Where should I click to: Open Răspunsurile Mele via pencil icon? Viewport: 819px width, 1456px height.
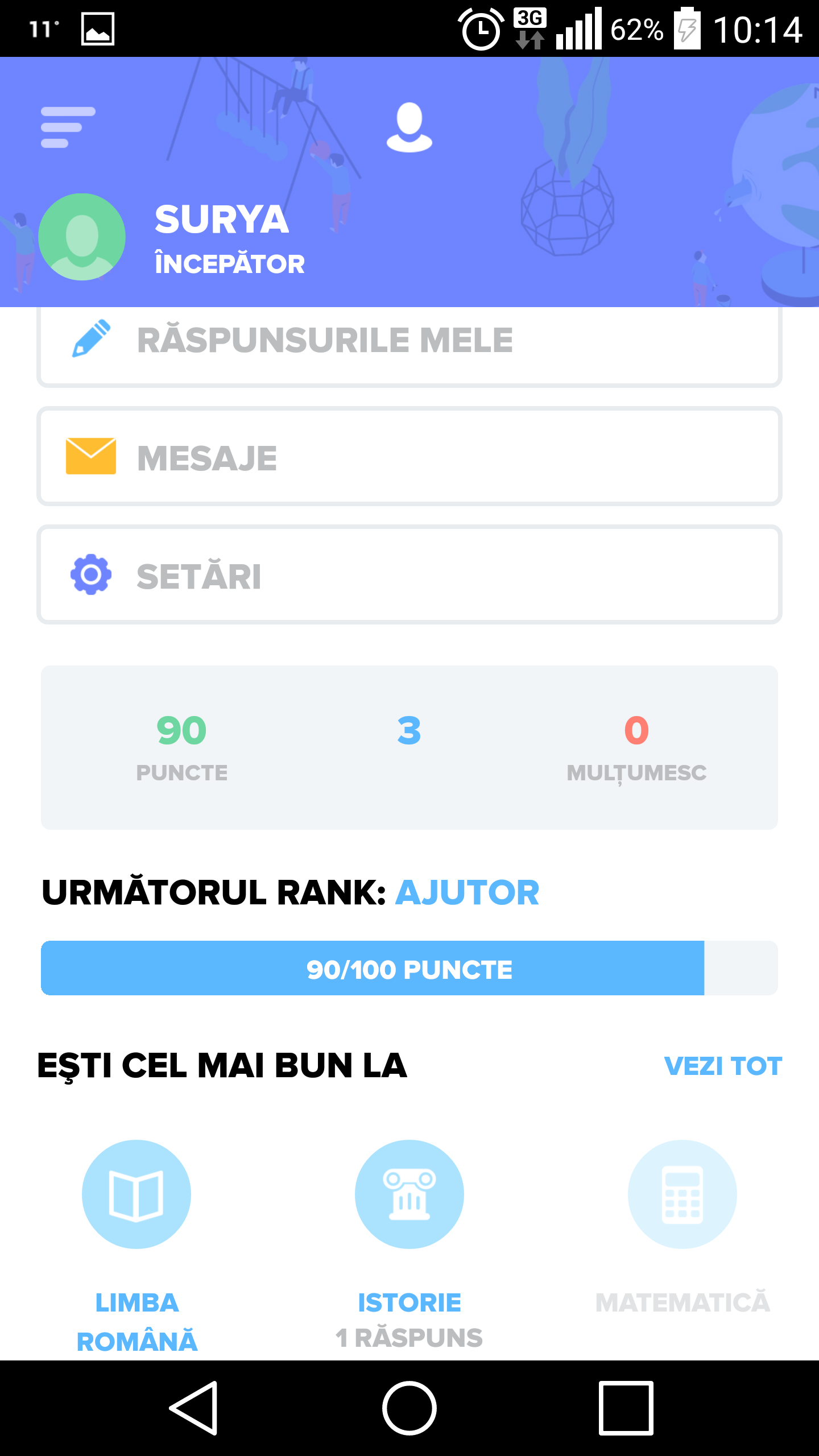pyautogui.click(x=91, y=338)
